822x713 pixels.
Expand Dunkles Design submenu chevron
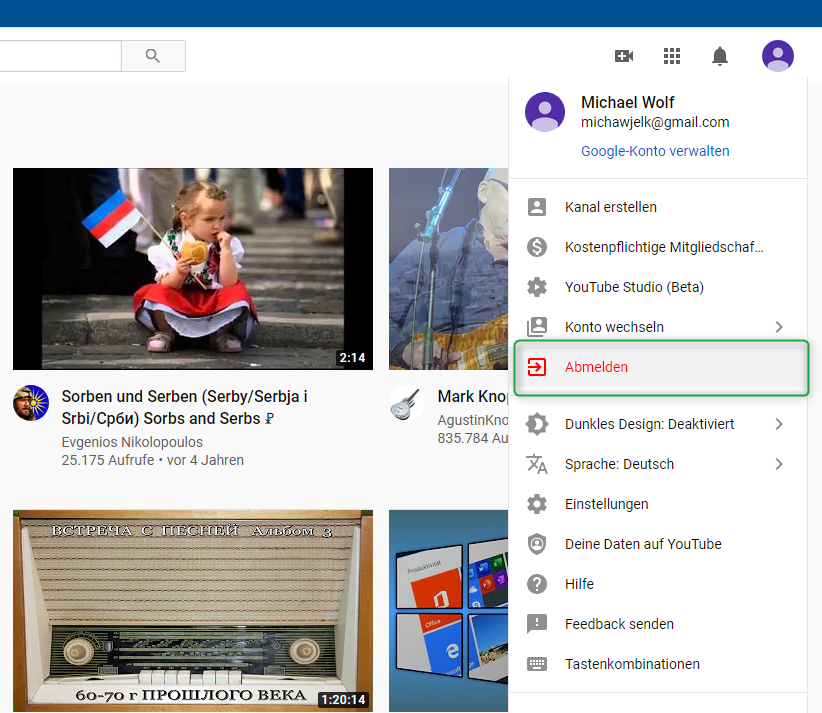(x=779, y=424)
